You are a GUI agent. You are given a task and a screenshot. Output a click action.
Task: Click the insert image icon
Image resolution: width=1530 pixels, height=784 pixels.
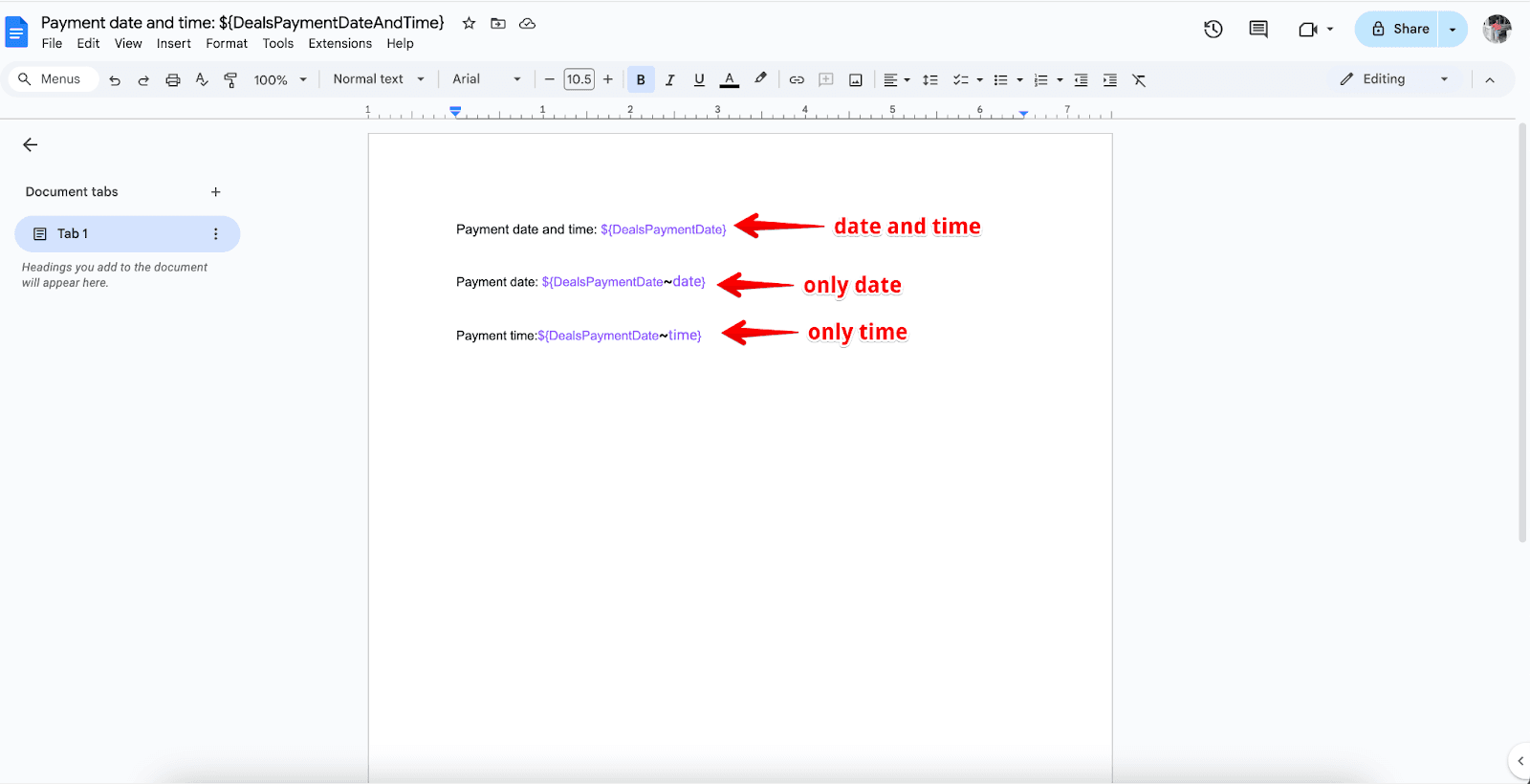point(856,80)
